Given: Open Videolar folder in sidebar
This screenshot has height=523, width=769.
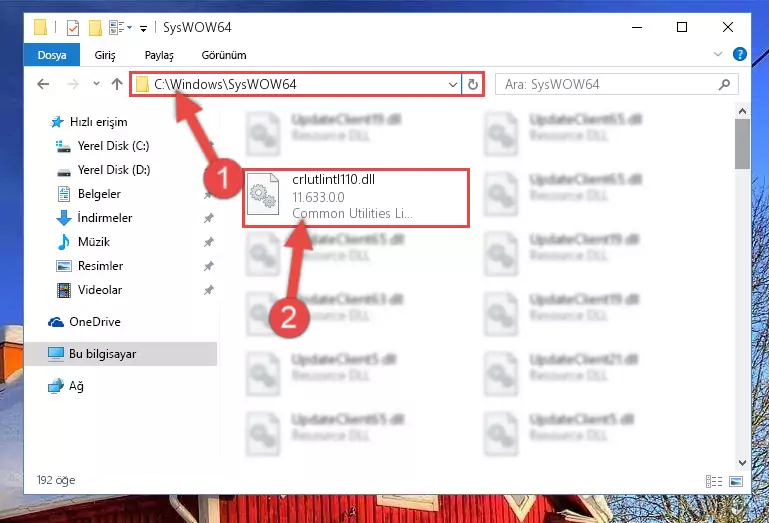Looking at the screenshot, I should point(100,290).
